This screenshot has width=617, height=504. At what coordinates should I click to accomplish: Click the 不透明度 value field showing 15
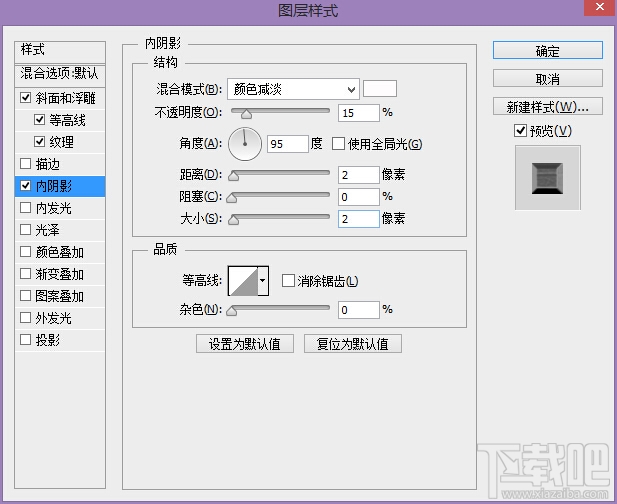coord(359,113)
